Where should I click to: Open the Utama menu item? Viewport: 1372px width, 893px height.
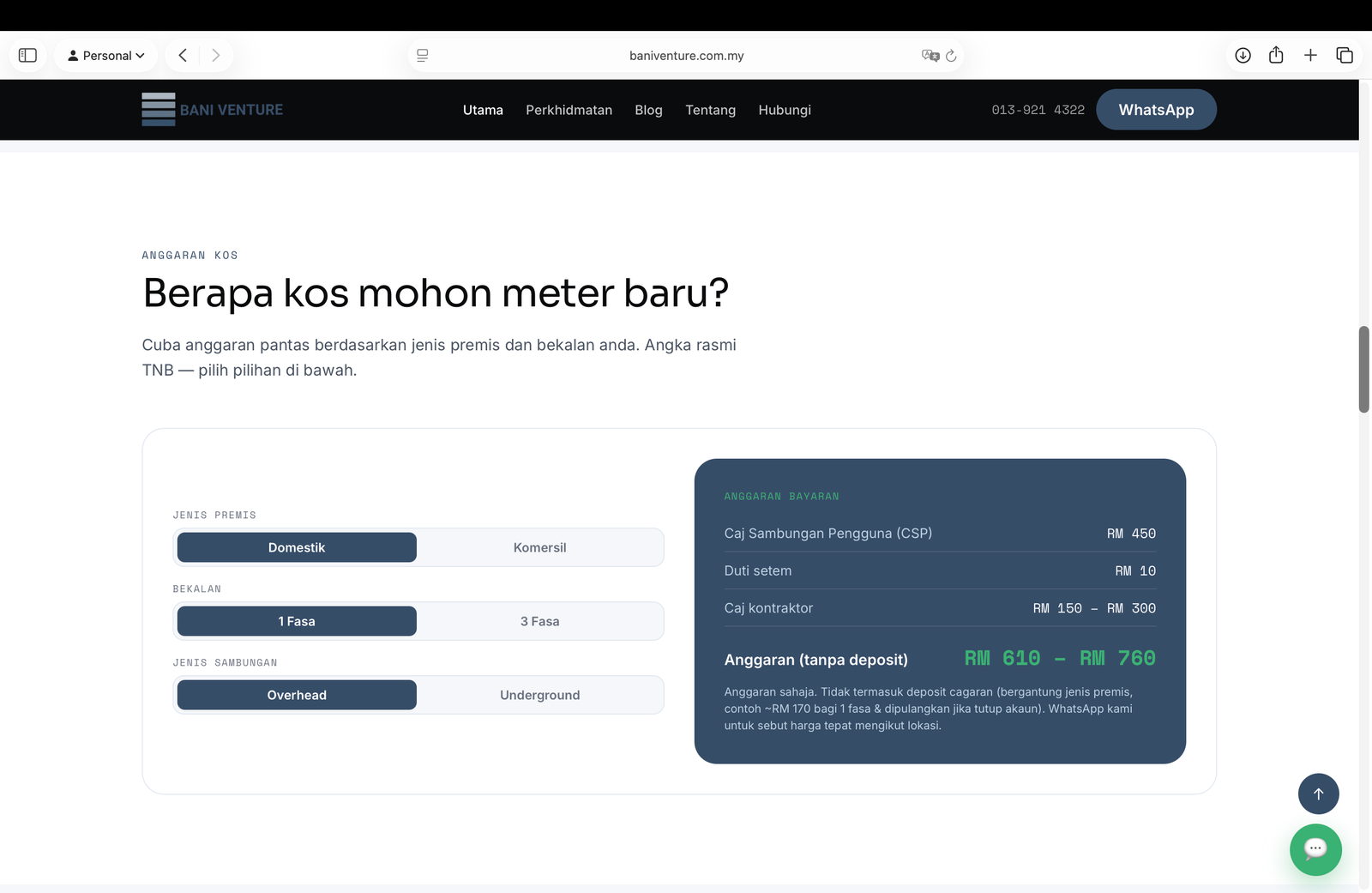click(483, 110)
